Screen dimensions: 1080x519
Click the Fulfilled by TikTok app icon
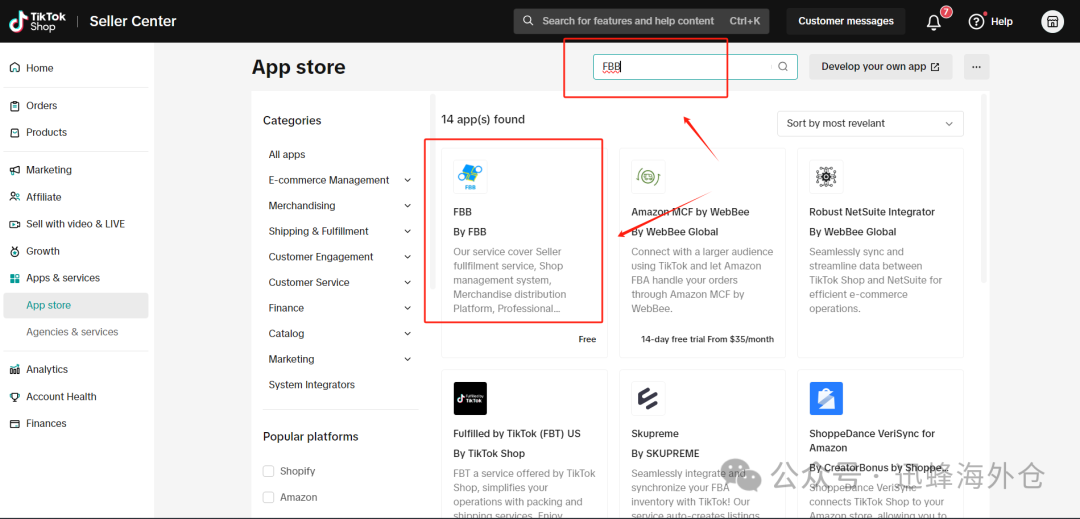(x=470, y=399)
